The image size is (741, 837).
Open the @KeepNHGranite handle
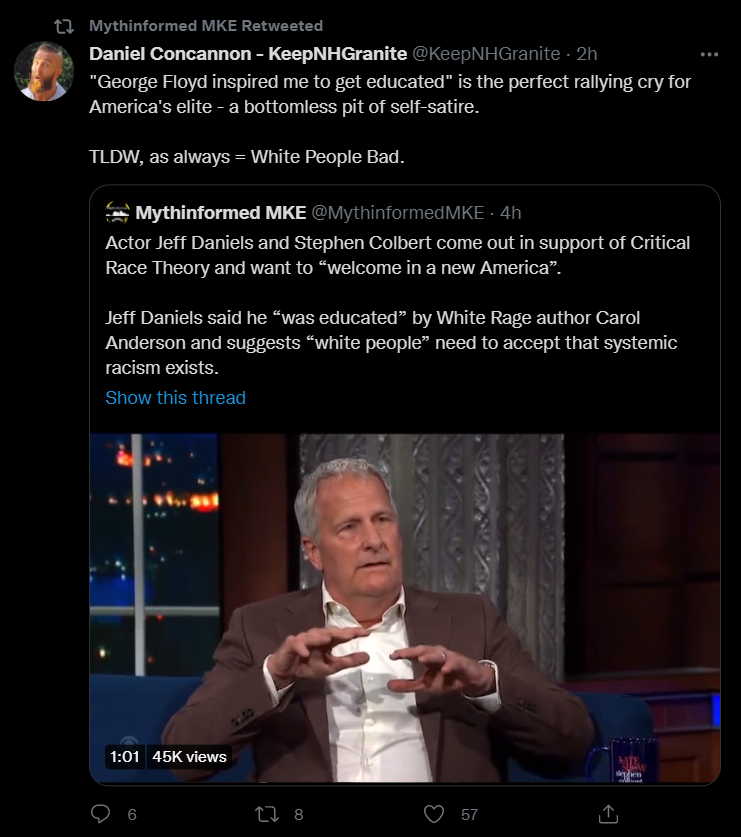coord(486,54)
